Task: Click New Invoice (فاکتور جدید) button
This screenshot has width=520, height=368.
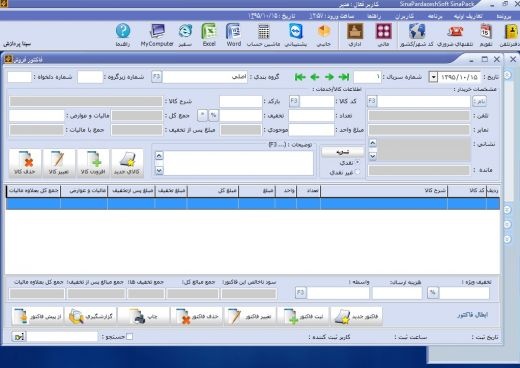Action: click(357, 316)
